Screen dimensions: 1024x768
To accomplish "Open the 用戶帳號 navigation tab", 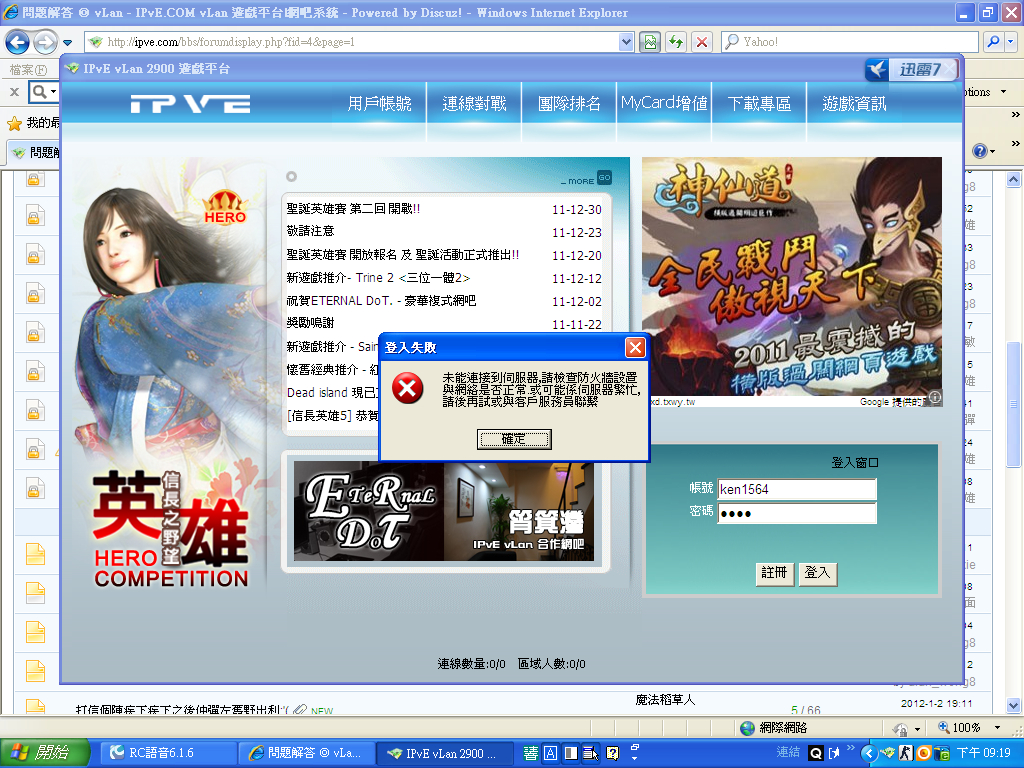I will point(379,103).
